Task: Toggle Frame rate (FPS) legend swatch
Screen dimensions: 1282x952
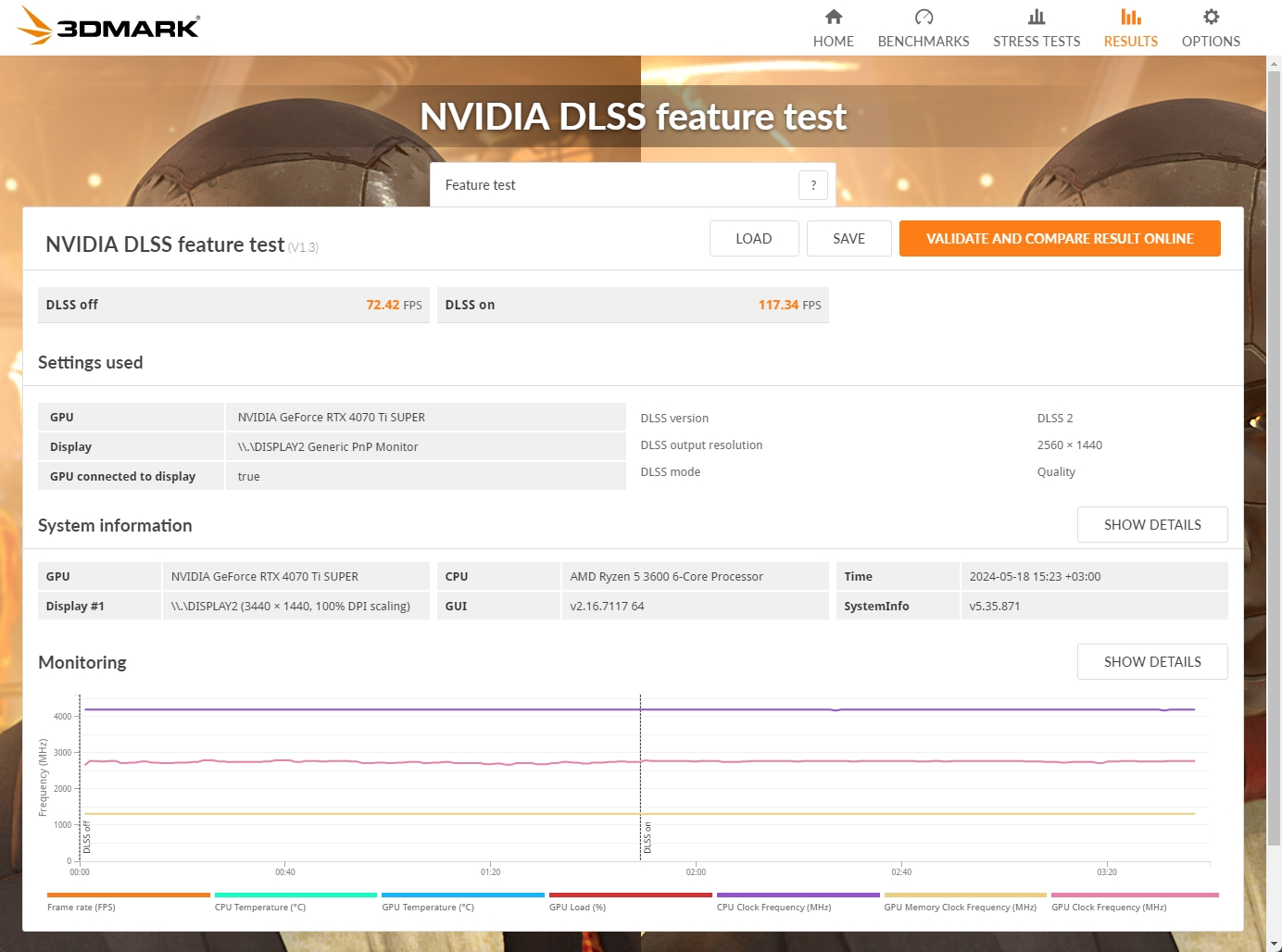Action: (129, 895)
